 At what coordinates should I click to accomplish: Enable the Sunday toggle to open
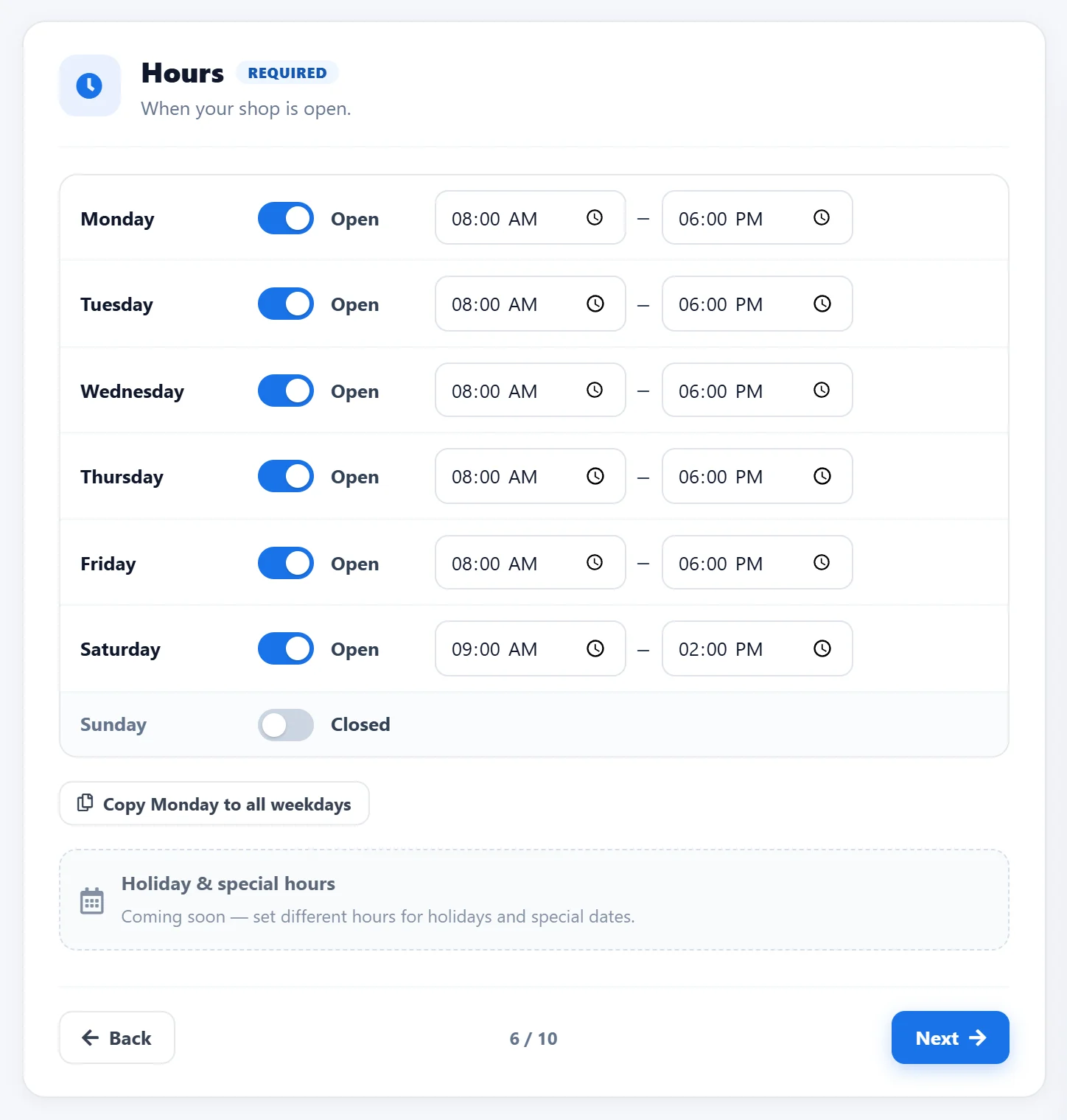286,725
